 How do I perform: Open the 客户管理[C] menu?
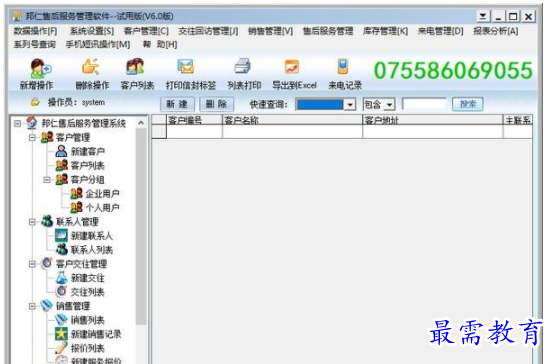[146, 31]
